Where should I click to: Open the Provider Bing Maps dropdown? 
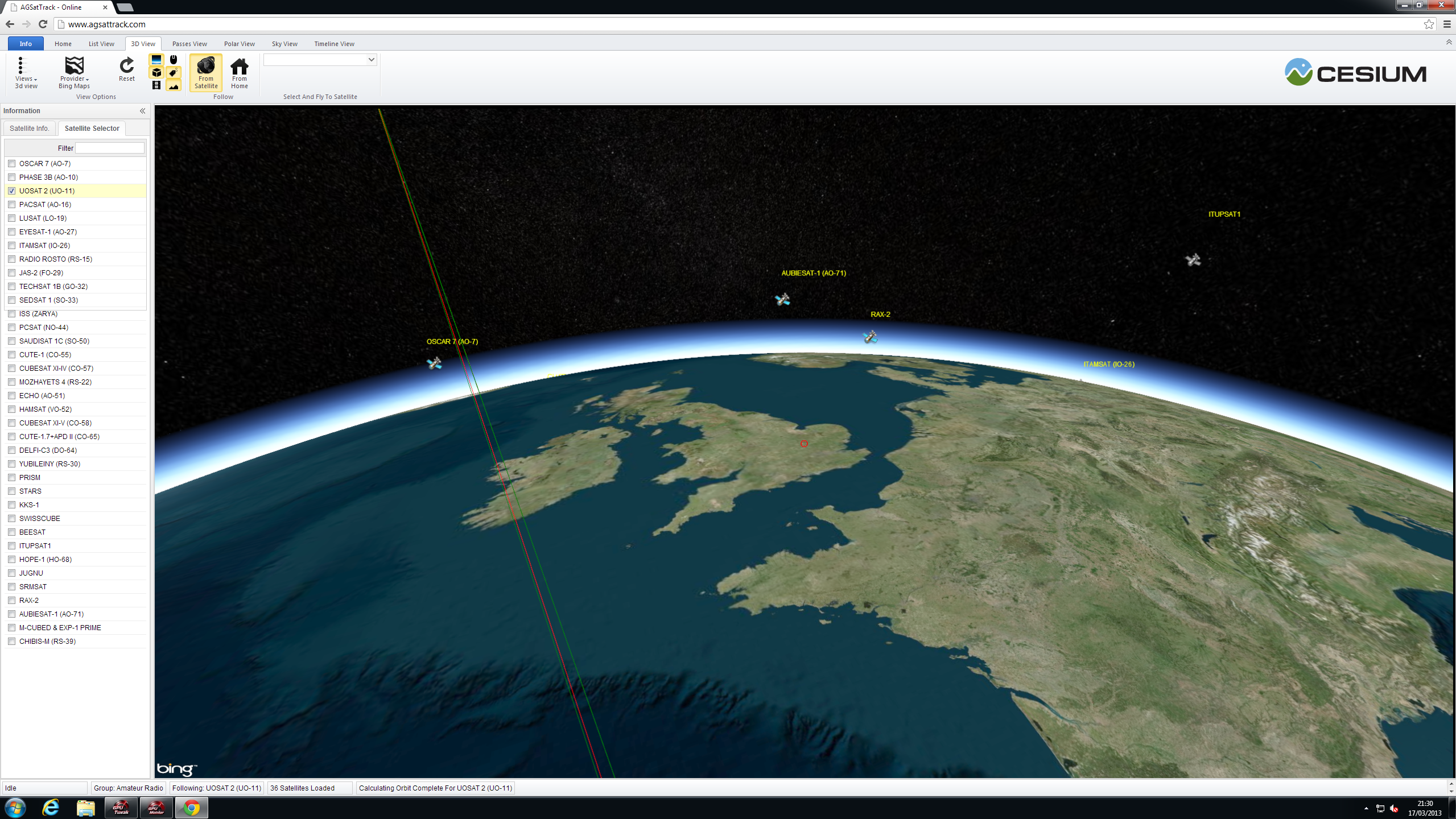74,72
